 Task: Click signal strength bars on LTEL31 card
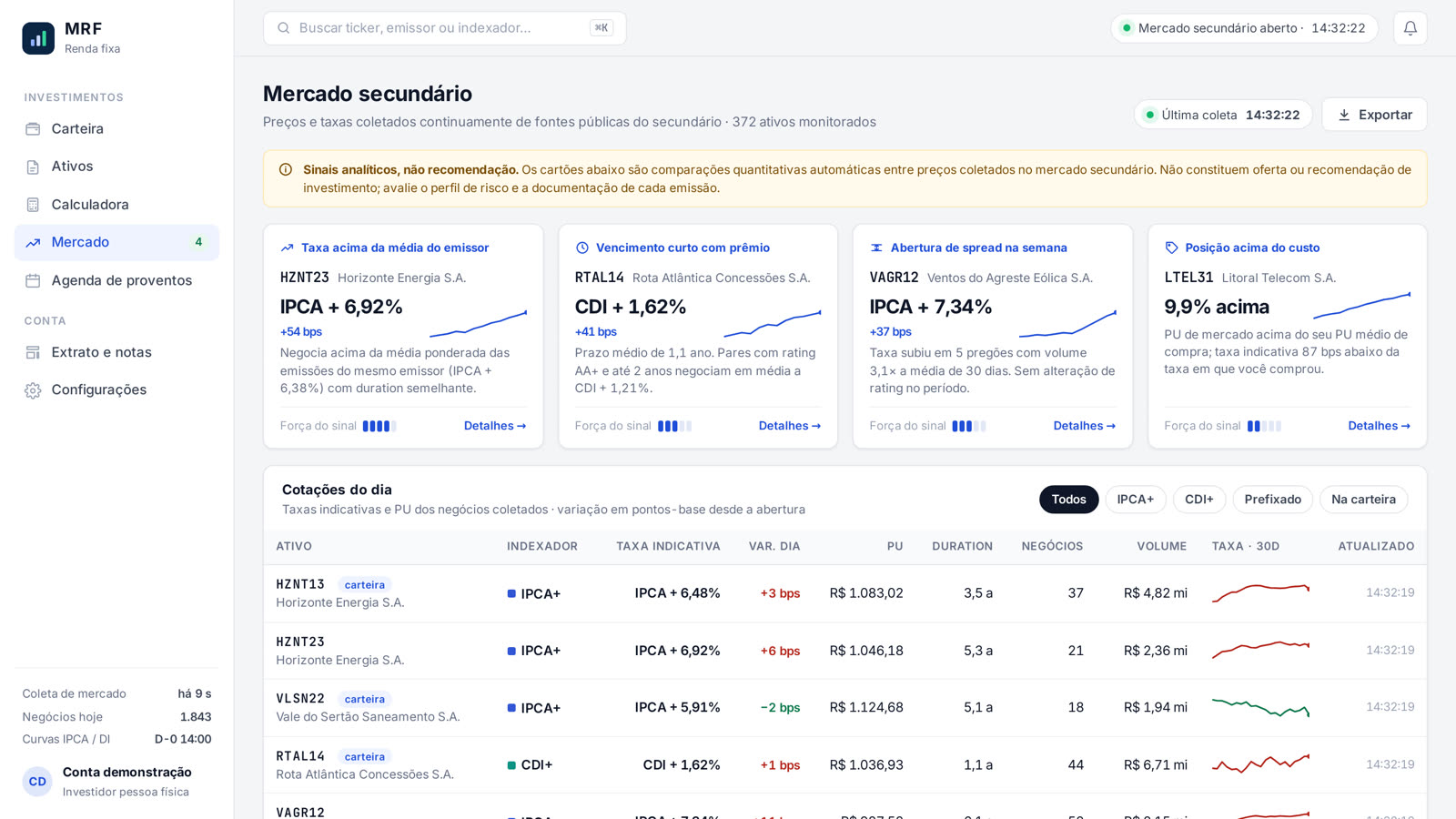pos(1264,426)
